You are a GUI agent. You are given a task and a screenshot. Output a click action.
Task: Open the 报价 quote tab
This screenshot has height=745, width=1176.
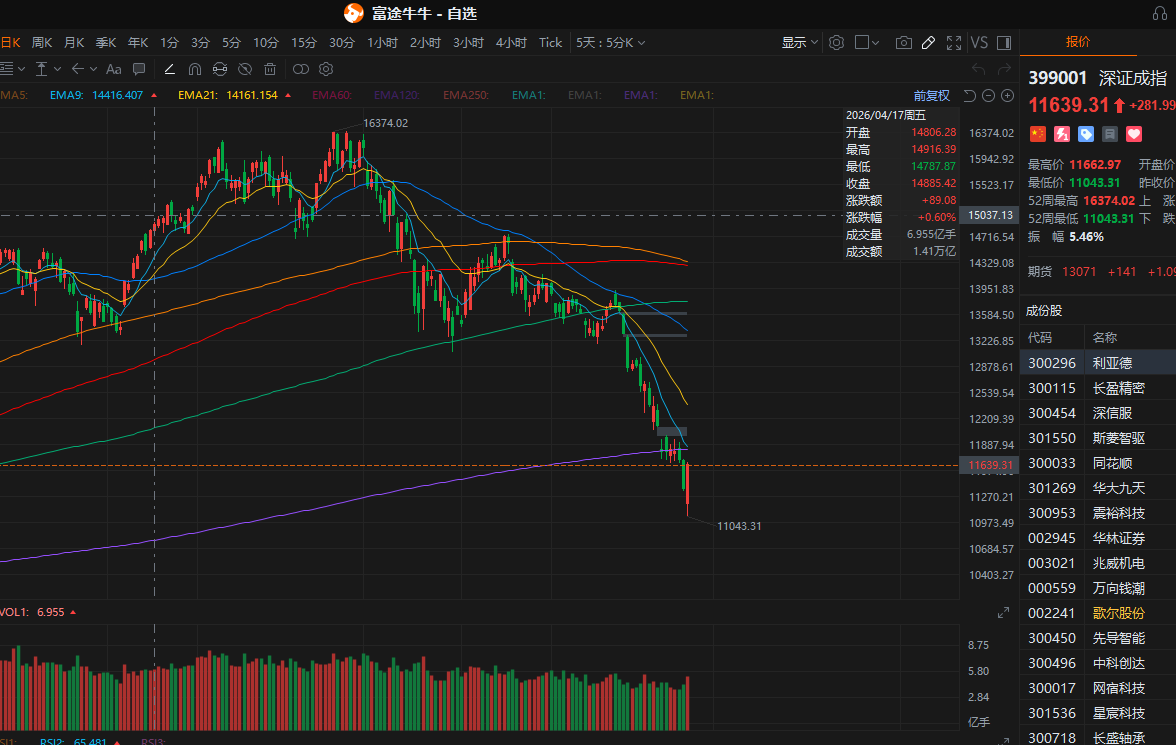coord(1078,42)
